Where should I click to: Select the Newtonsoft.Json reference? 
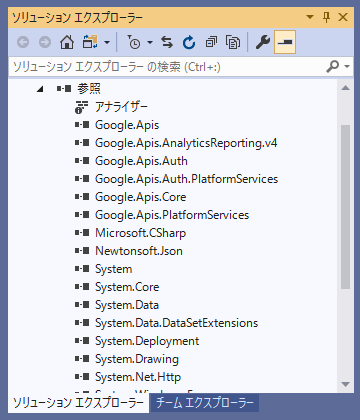pos(139,251)
